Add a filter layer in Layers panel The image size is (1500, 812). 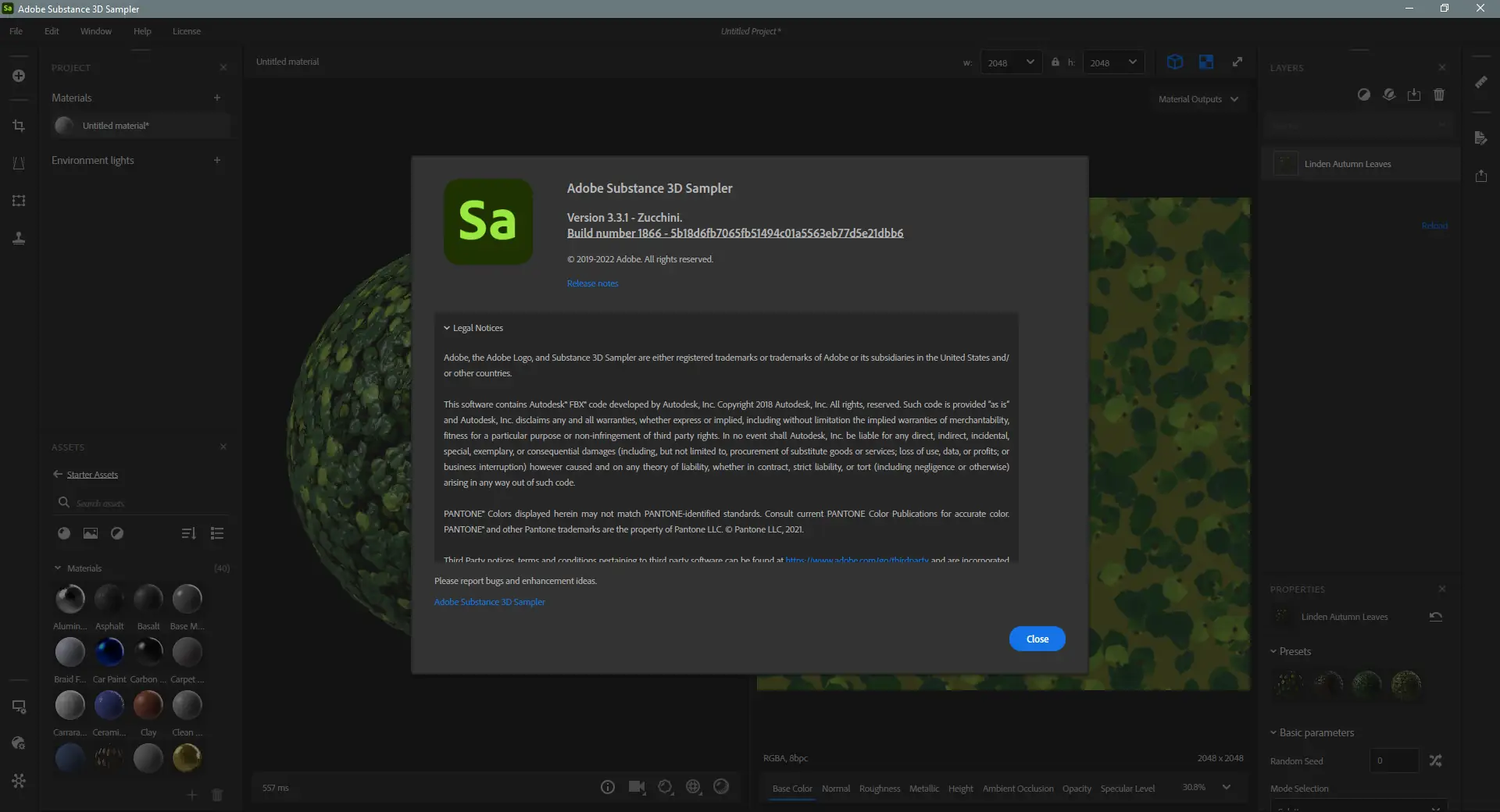click(1364, 94)
